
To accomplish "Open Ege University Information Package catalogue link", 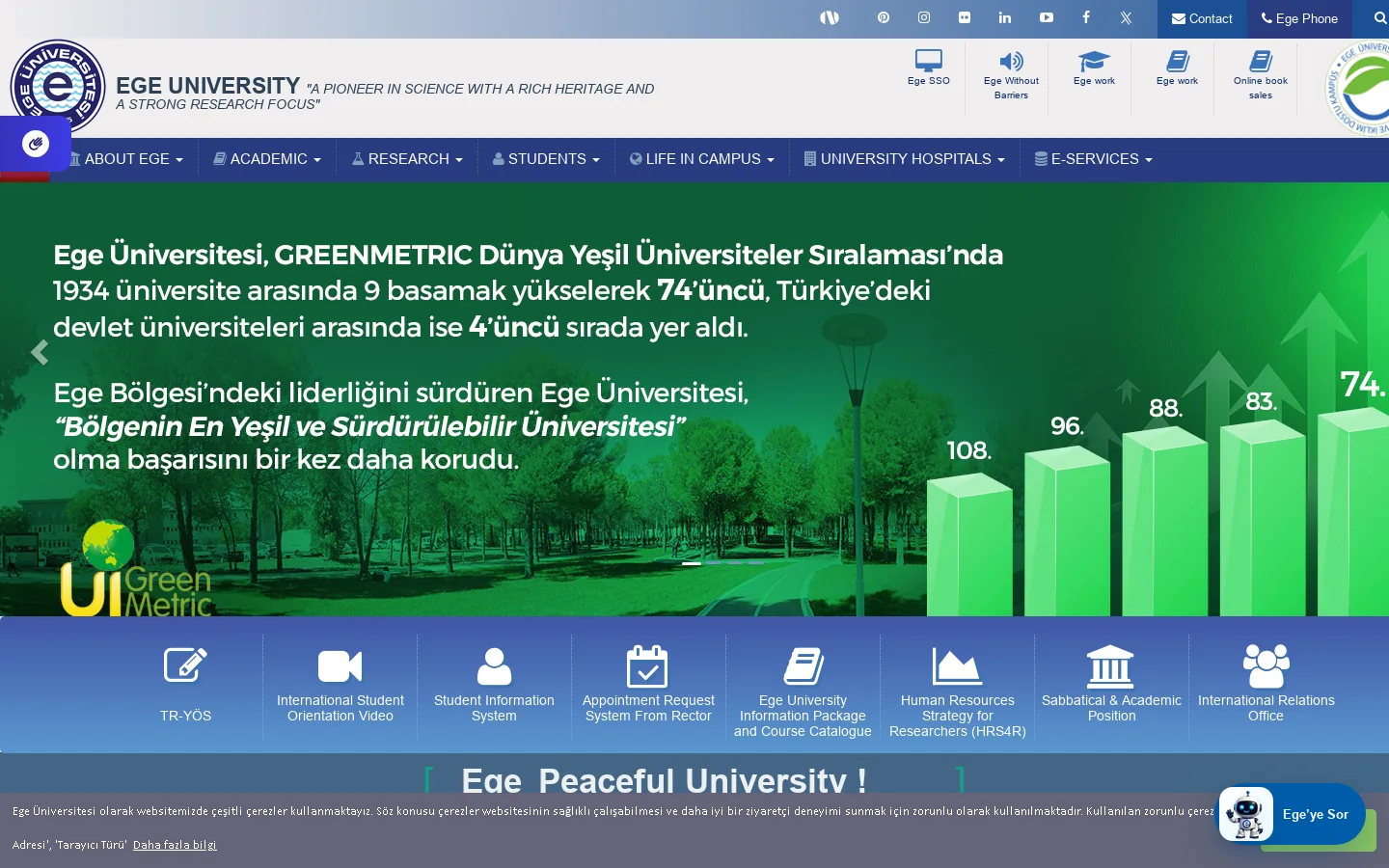I will 803,716.
